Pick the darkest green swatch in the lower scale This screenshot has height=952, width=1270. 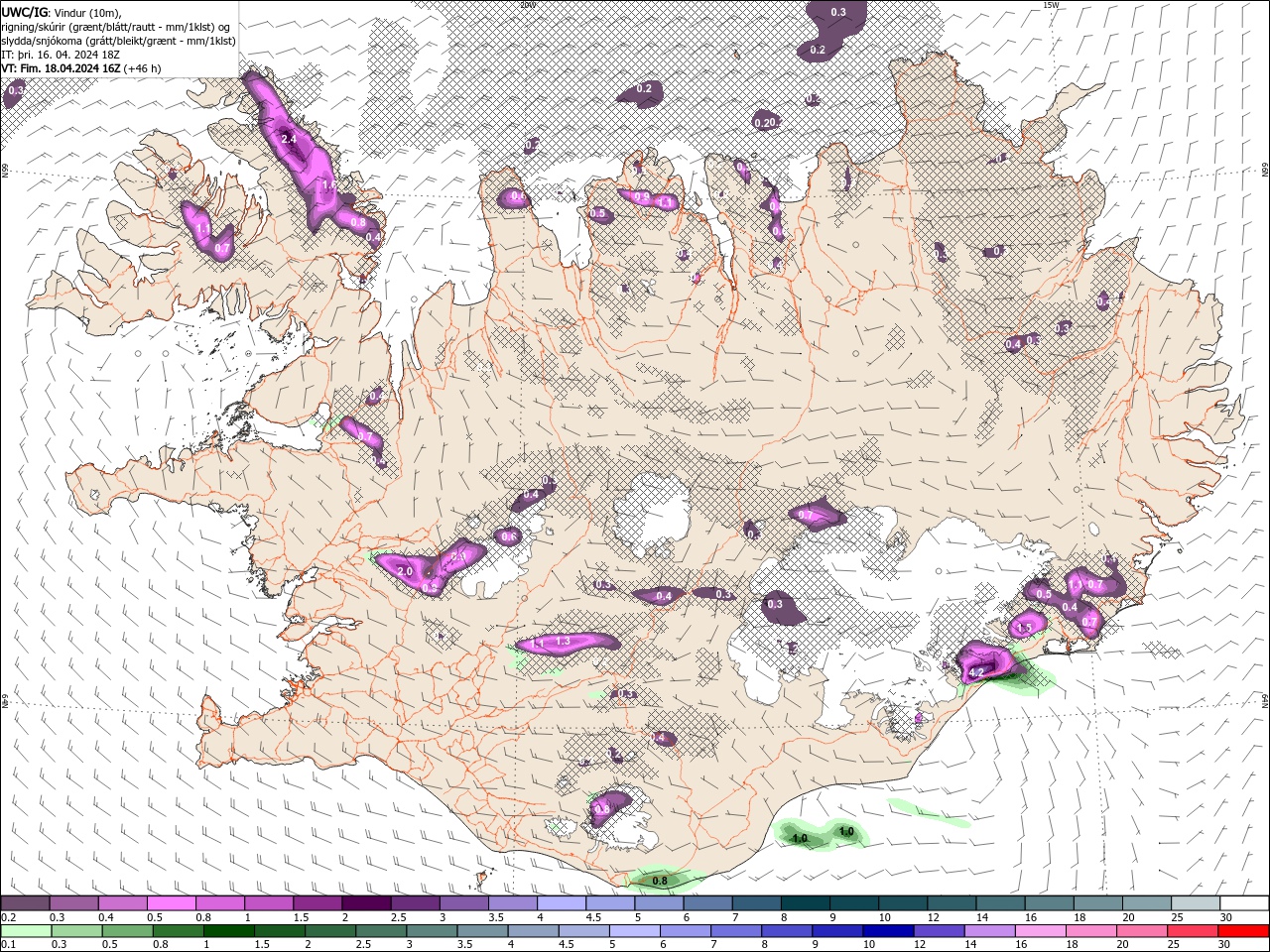(227, 931)
